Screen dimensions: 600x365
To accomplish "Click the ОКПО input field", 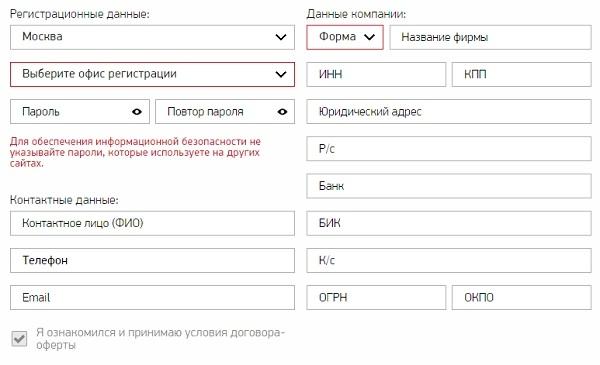I will (522, 297).
